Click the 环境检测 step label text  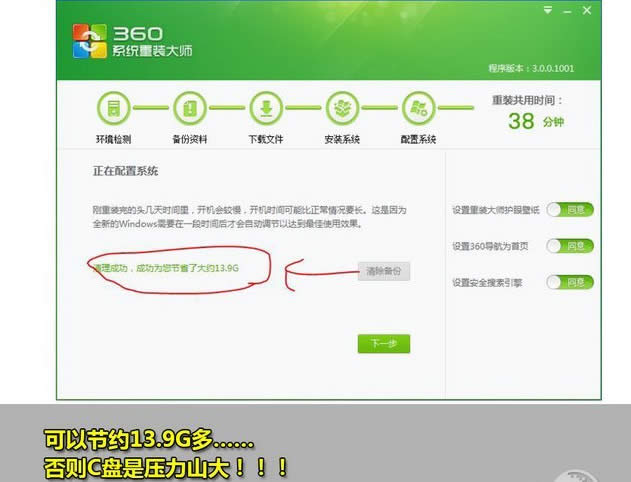coord(113,139)
